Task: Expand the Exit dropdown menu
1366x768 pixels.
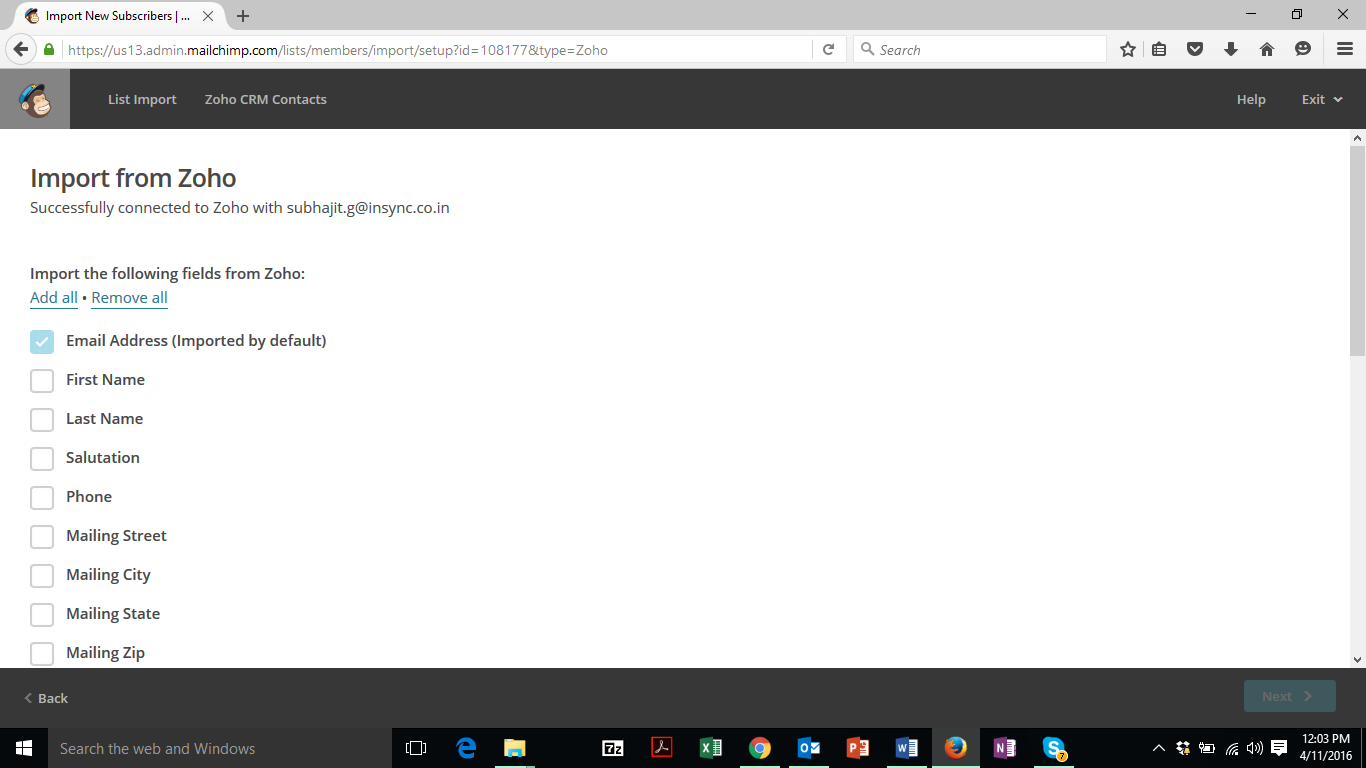Action: (1322, 99)
